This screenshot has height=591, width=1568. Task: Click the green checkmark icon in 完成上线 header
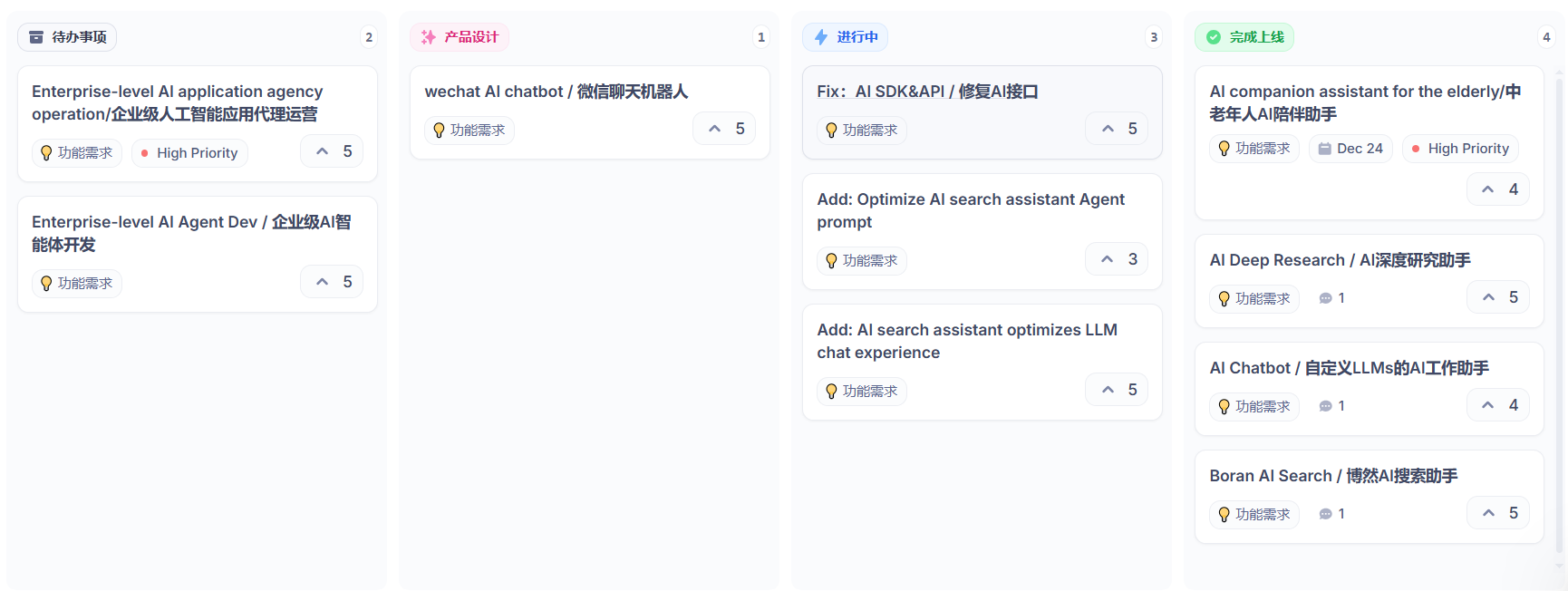click(1214, 37)
